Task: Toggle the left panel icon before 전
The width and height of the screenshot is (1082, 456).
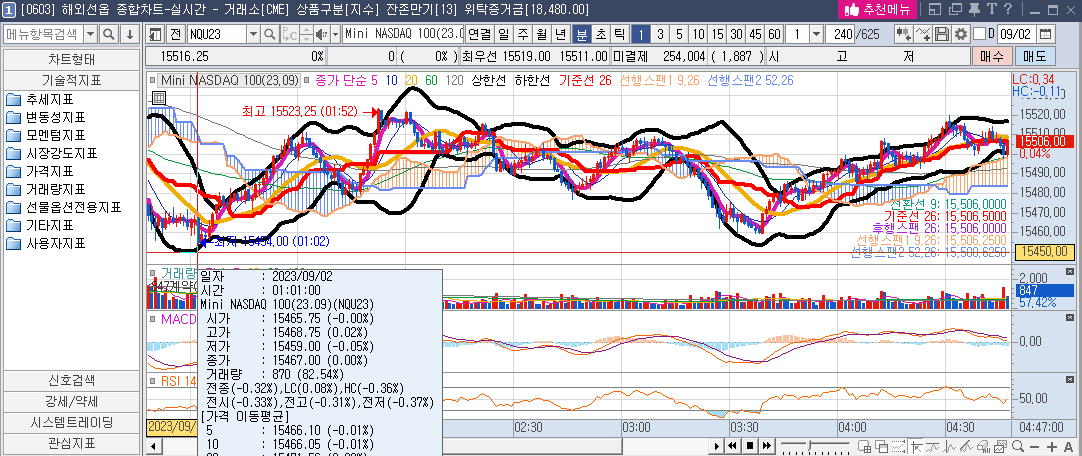Action: pos(155,34)
